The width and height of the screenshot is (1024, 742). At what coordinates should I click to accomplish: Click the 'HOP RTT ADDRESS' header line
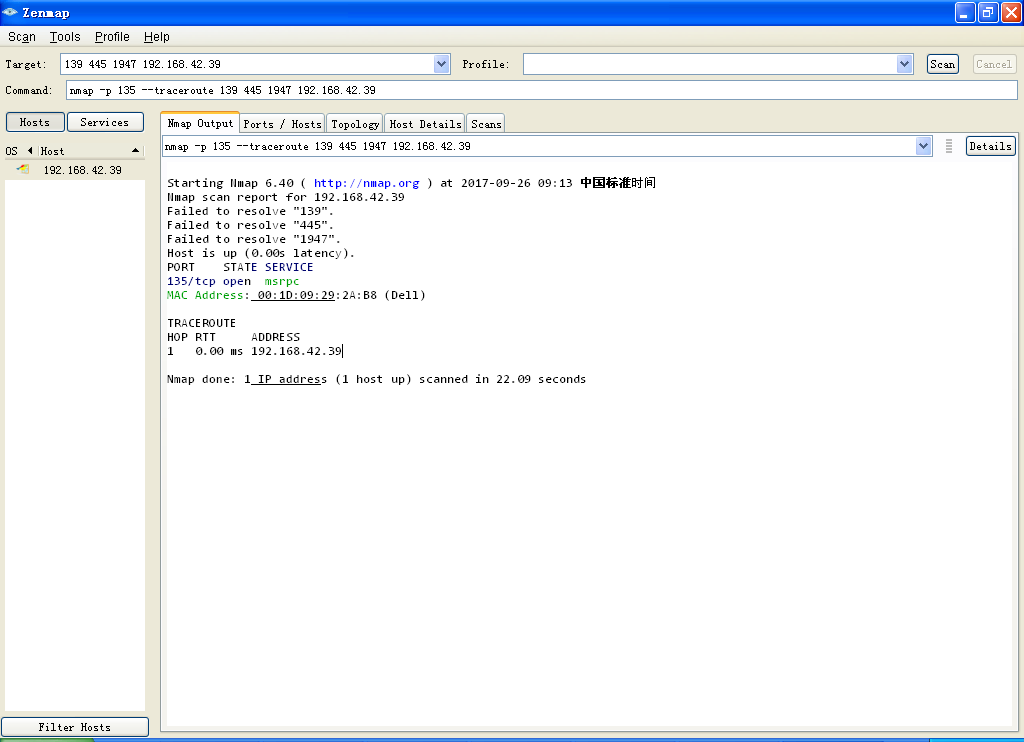point(234,337)
